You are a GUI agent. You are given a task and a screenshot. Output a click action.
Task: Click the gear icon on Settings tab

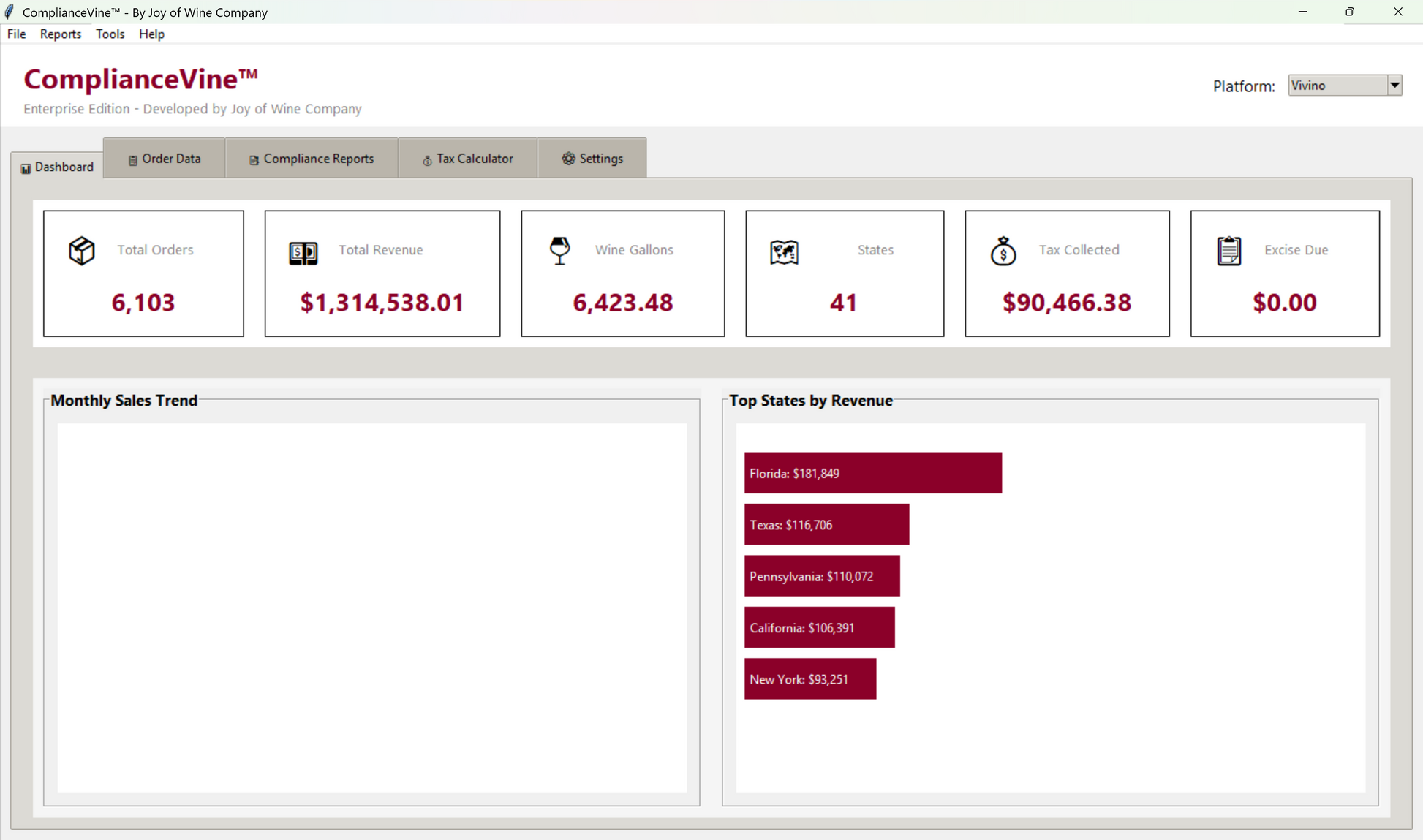click(x=568, y=159)
